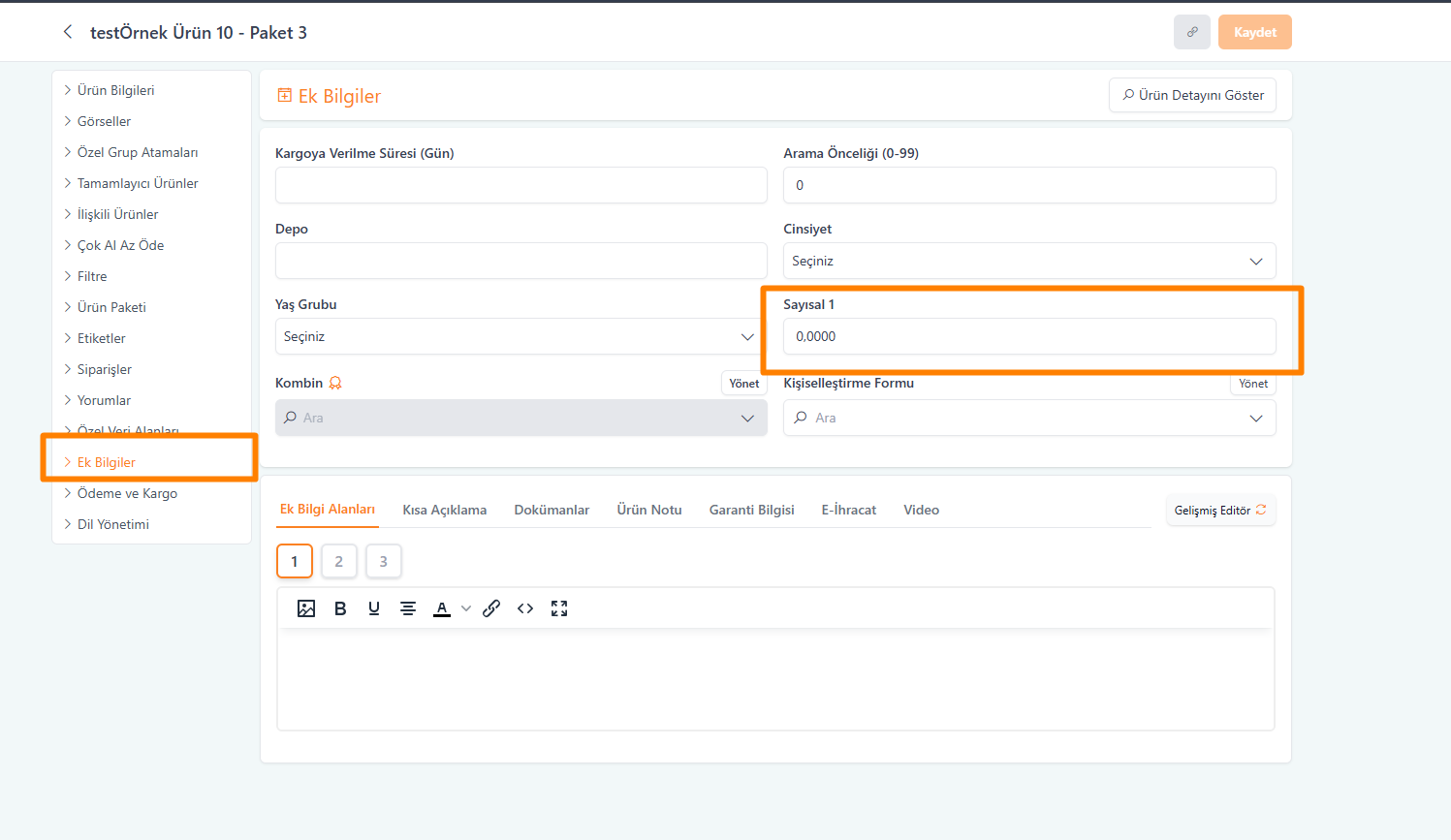The width and height of the screenshot is (1451, 840).
Task: Open the text color dropdown arrow
Action: 466,608
